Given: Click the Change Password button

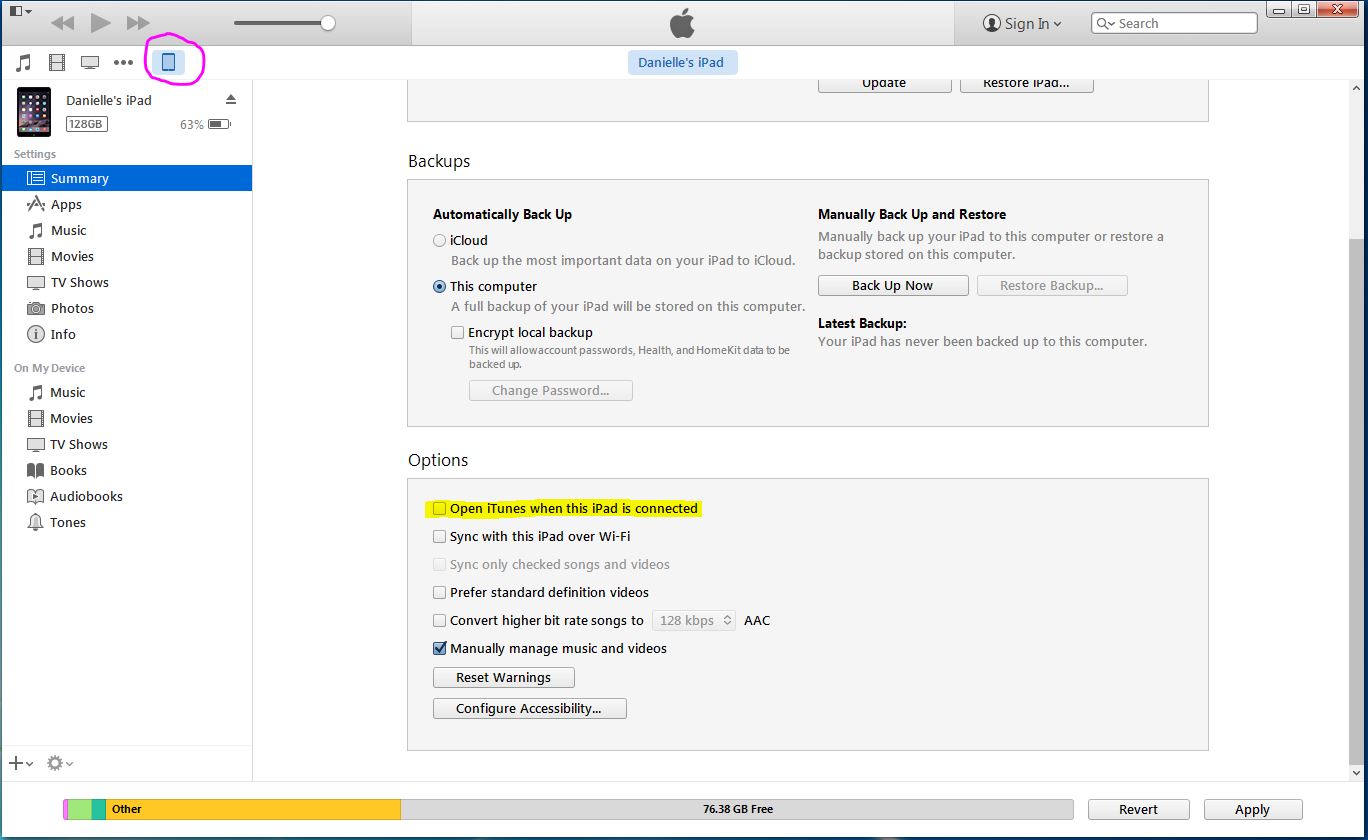Looking at the screenshot, I should 550,390.
